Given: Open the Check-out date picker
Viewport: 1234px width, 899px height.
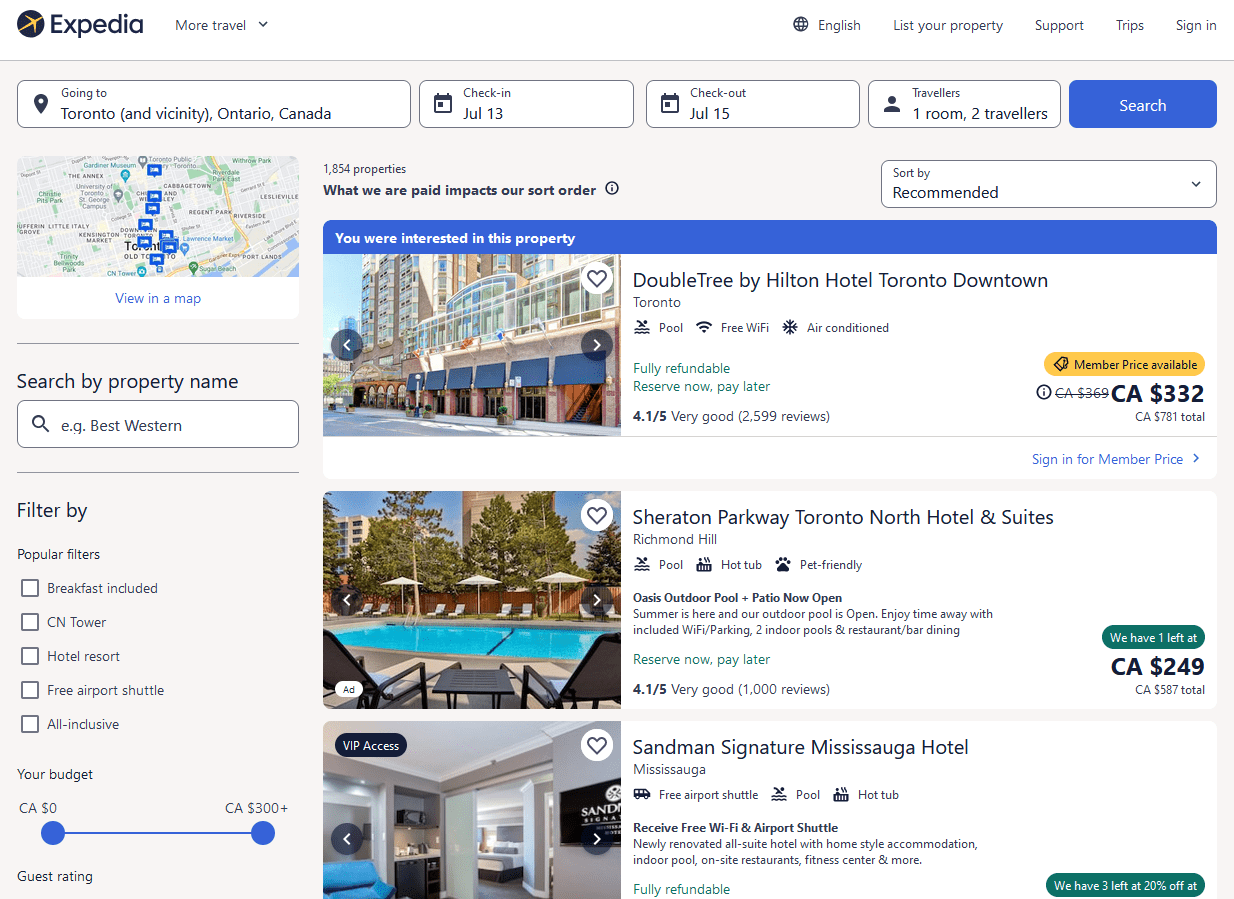Looking at the screenshot, I should click(753, 104).
